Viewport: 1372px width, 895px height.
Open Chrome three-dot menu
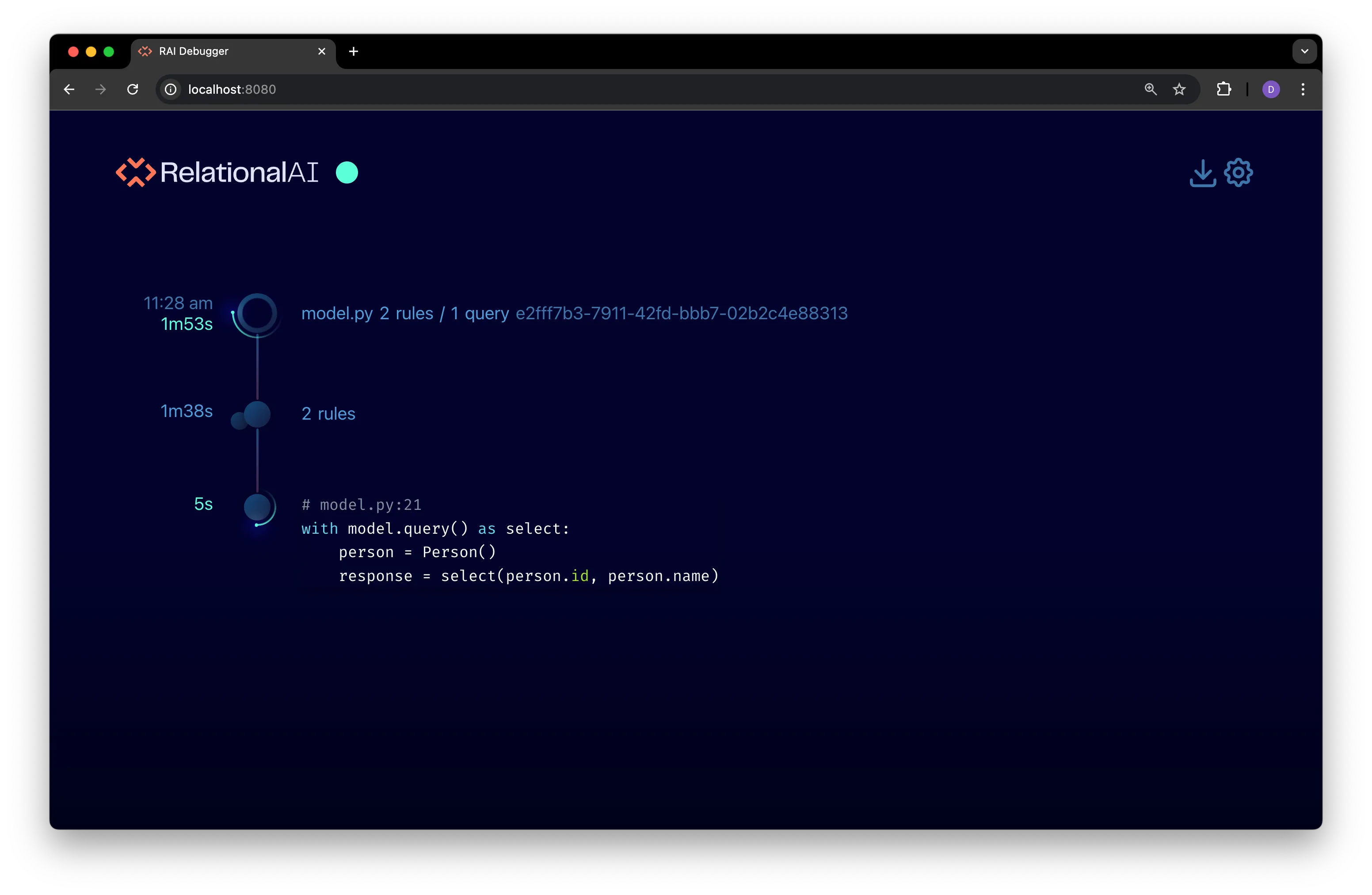pyautogui.click(x=1303, y=89)
